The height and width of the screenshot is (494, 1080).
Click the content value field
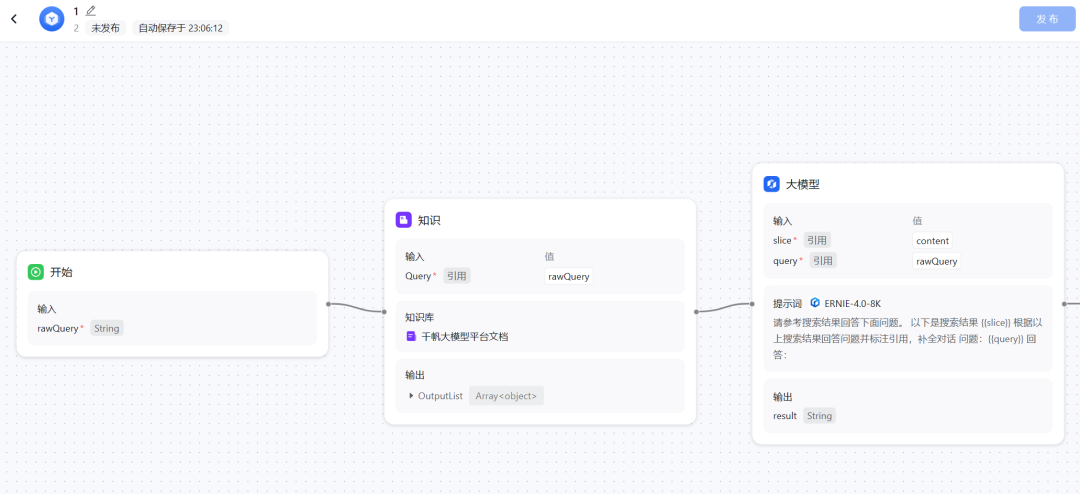(933, 240)
